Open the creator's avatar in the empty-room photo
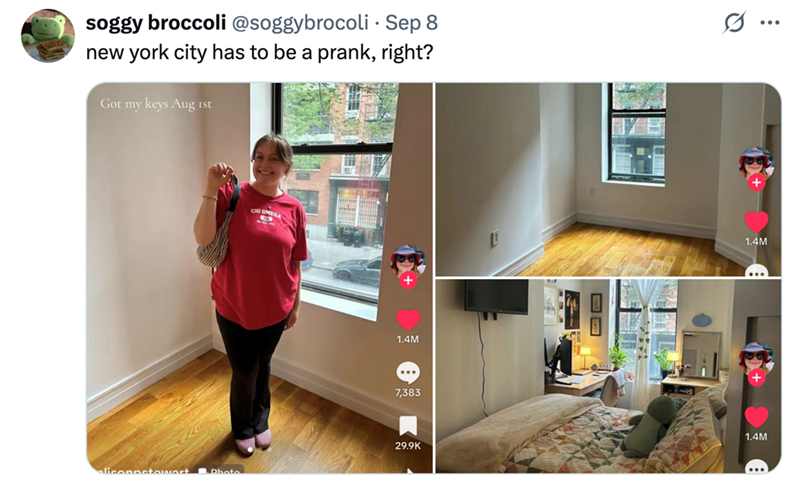The image size is (800, 484). pos(756,162)
